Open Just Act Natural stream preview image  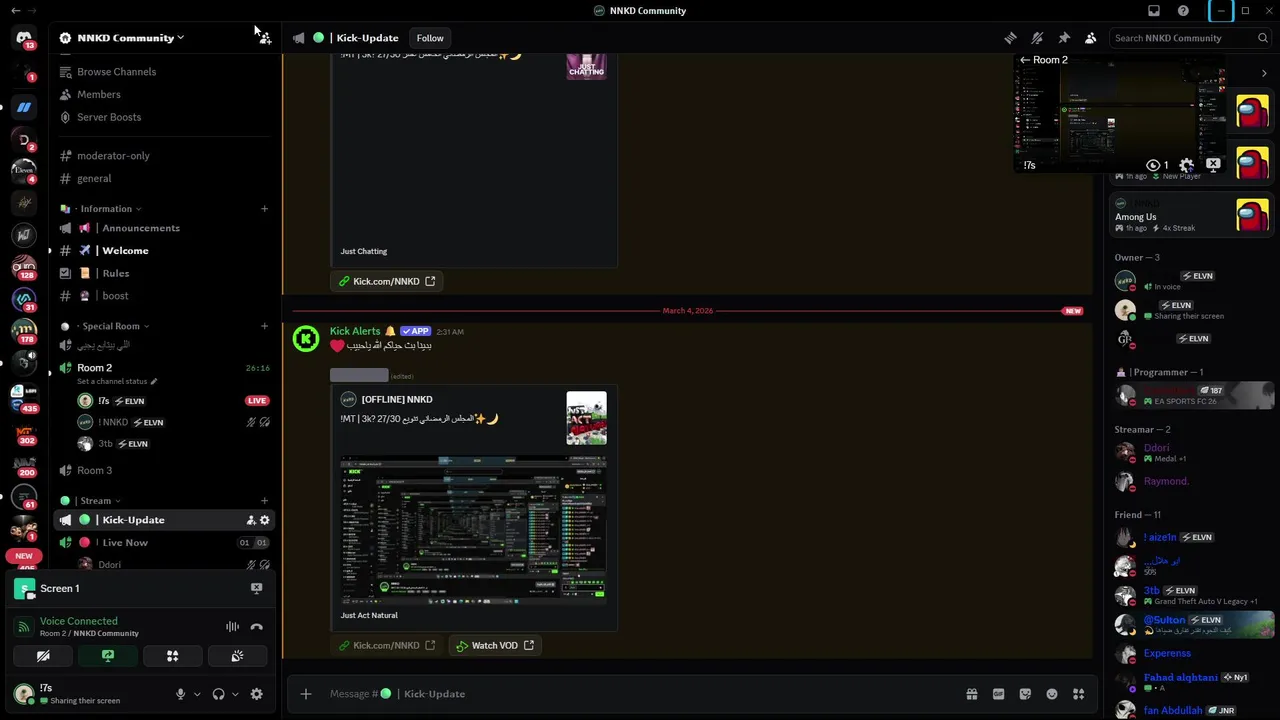pyautogui.click(x=473, y=529)
